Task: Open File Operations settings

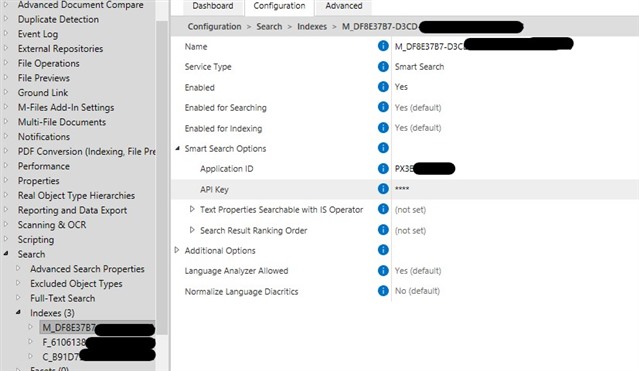Action: [48, 63]
